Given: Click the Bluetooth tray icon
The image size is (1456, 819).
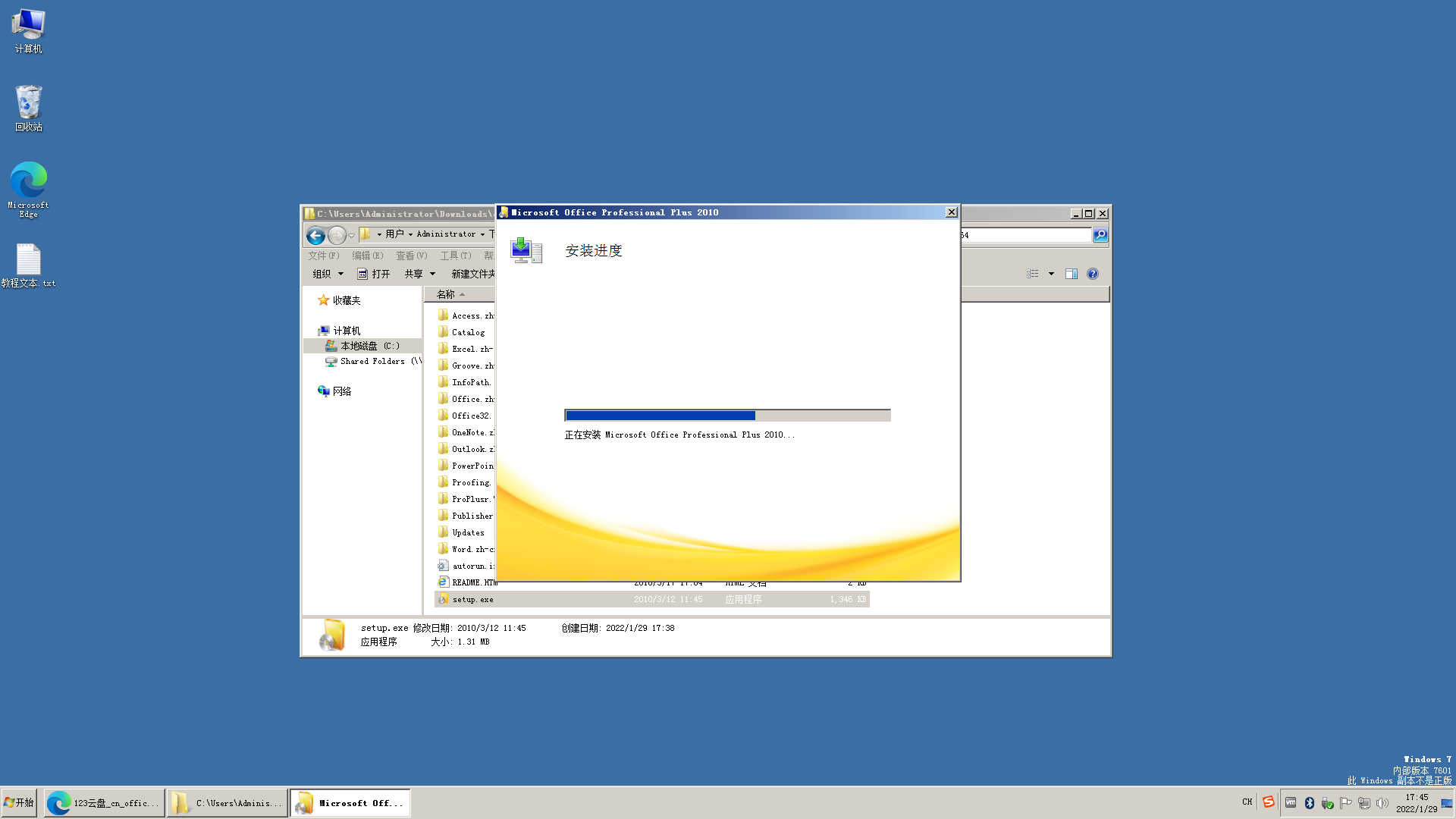Looking at the screenshot, I should pyautogui.click(x=1310, y=803).
